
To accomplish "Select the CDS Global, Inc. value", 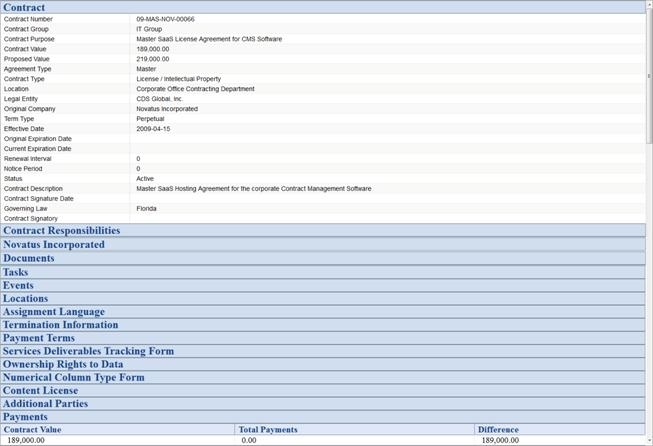I will (160, 99).
